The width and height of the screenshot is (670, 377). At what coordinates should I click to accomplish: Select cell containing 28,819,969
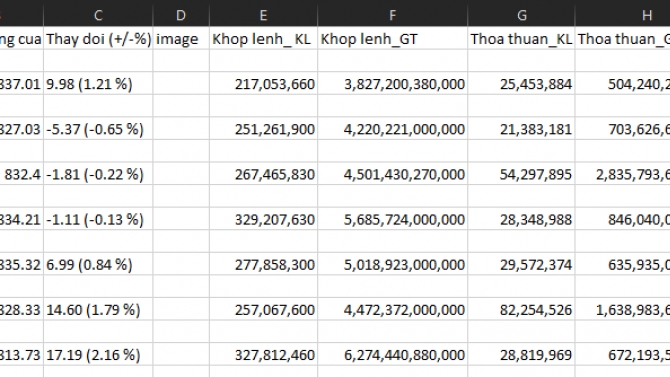click(x=521, y=355)
